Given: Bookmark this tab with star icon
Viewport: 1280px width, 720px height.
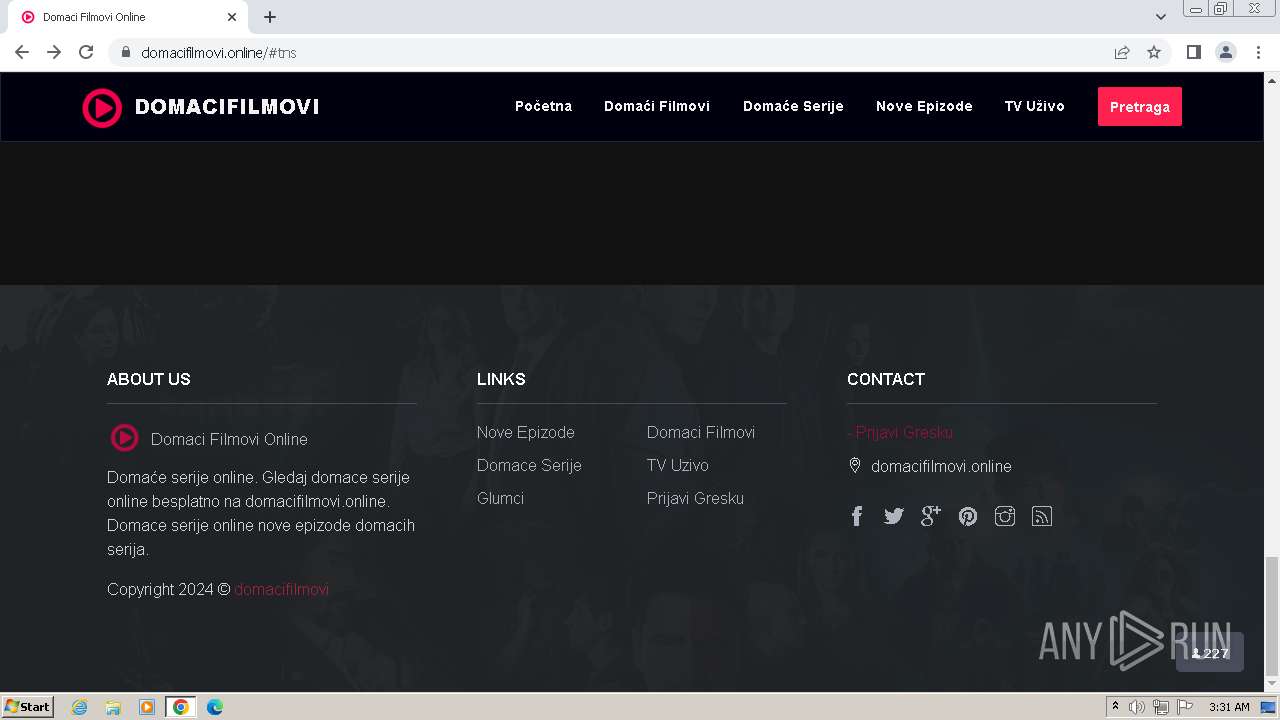Looking at the screenshot, I should (x=1154, y=52).
